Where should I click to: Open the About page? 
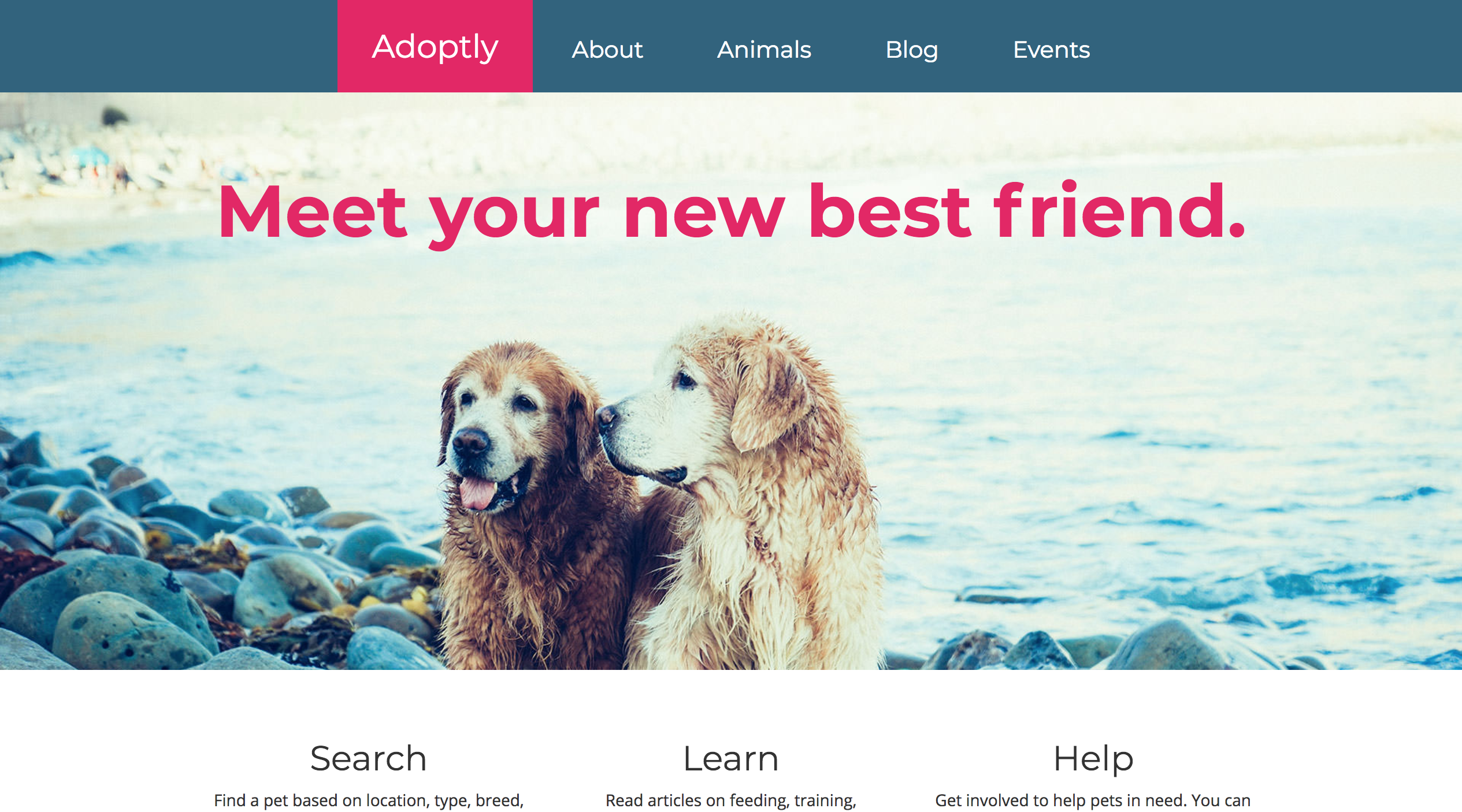tap(607, 50)
